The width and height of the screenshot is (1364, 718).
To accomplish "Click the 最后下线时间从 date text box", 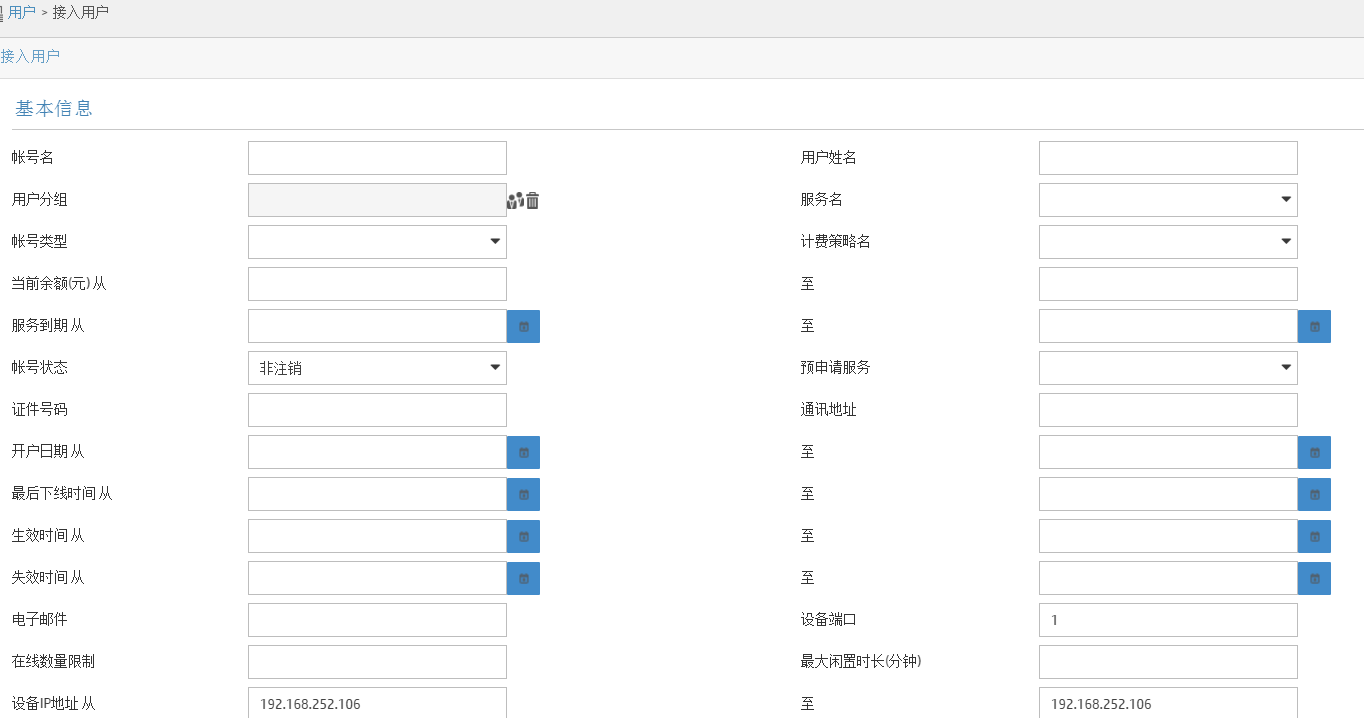I will pos(377,494).
